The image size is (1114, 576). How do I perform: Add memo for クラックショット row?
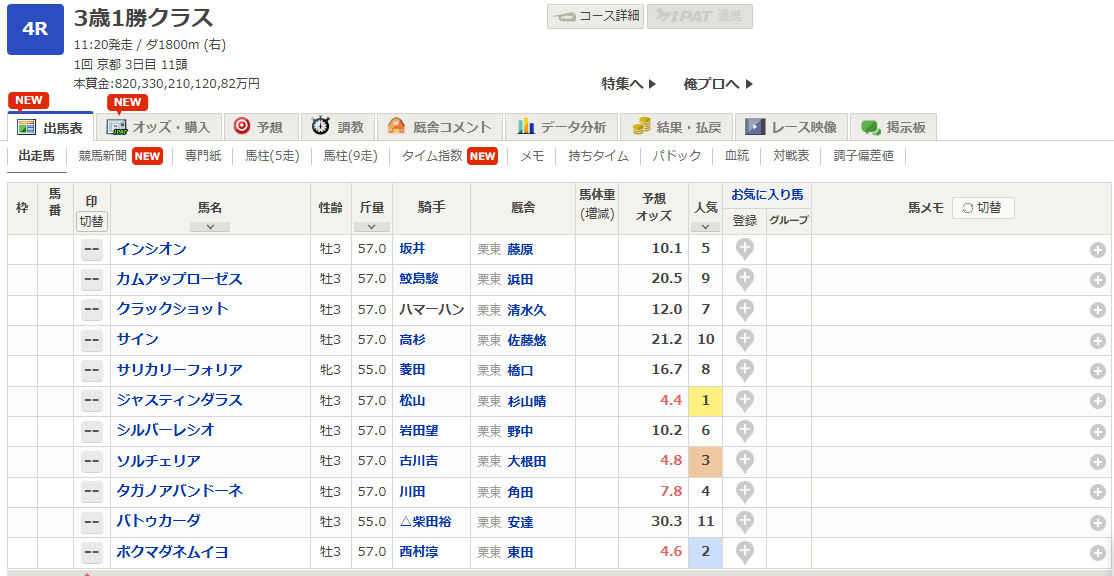coord(1098,310)
